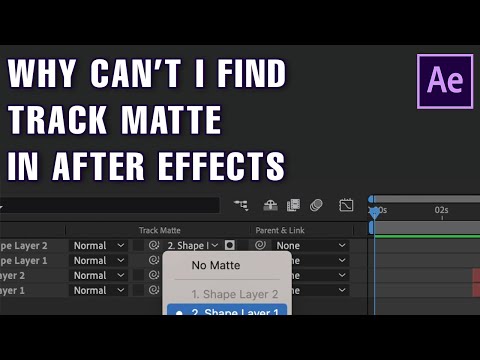
Task: Open parent dropdown chevron in layer 1 row
Action: tap(342, 290)
